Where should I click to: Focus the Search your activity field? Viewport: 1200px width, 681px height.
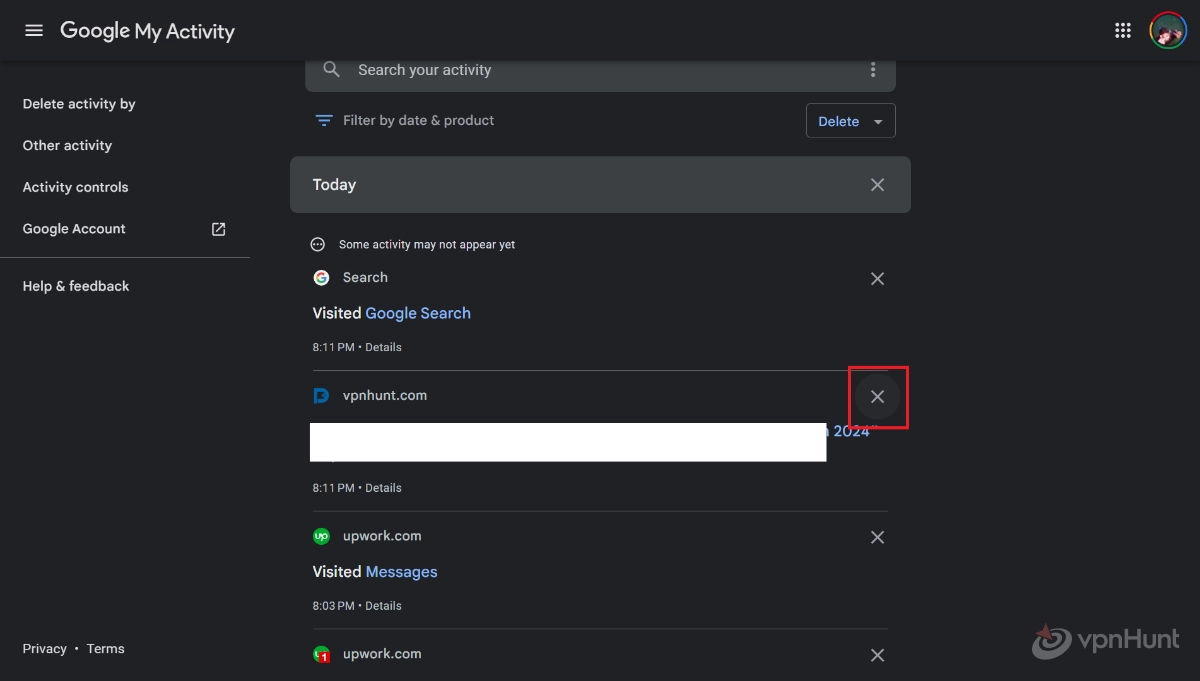(600, 70)
